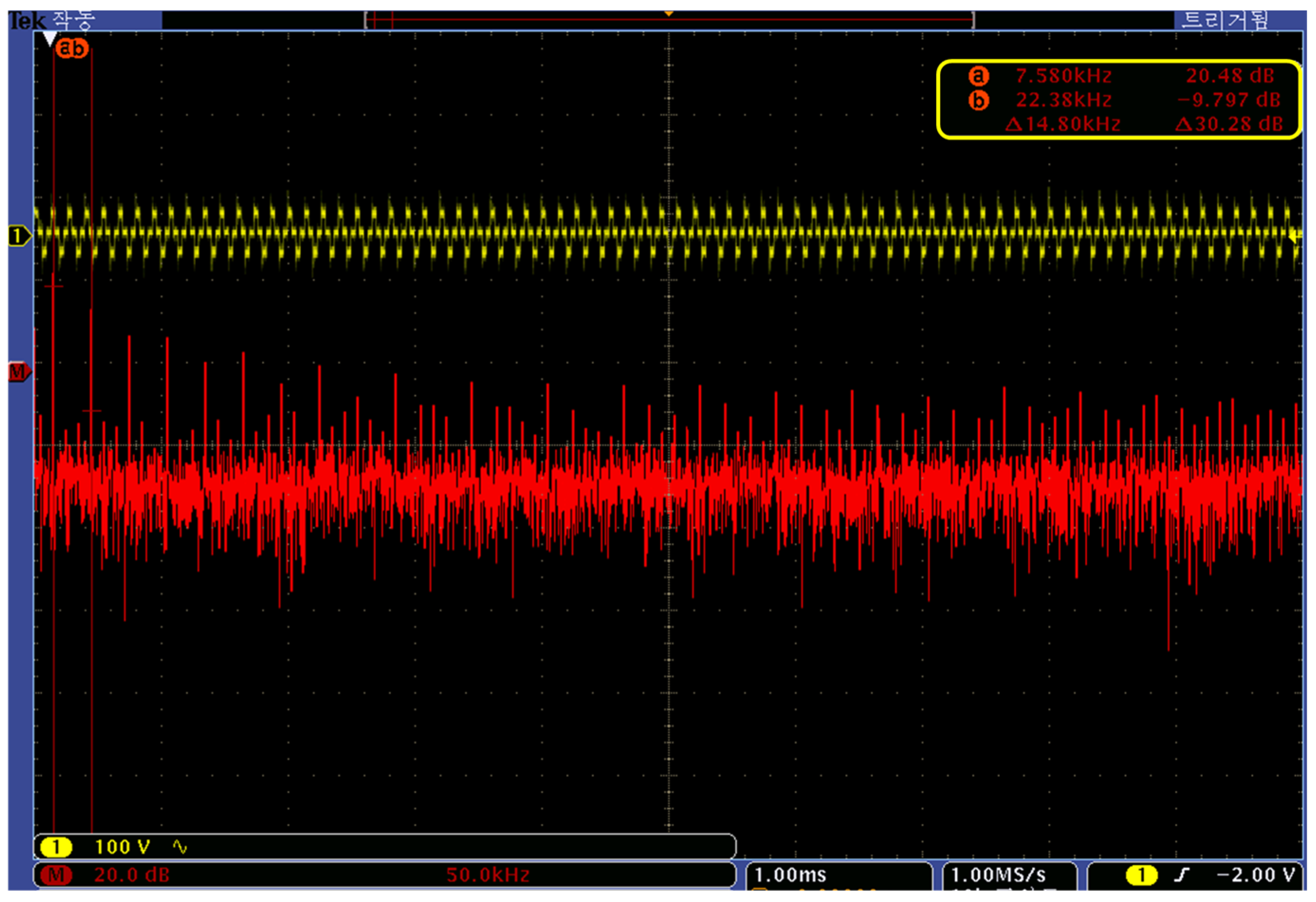
Task: Select the orange cursor 'b' label badge
Action: click(80, 48)
